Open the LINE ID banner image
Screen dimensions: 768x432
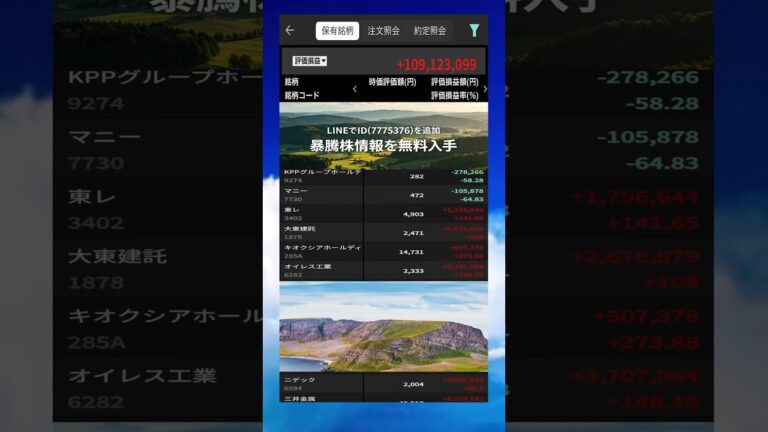point(383,135)
